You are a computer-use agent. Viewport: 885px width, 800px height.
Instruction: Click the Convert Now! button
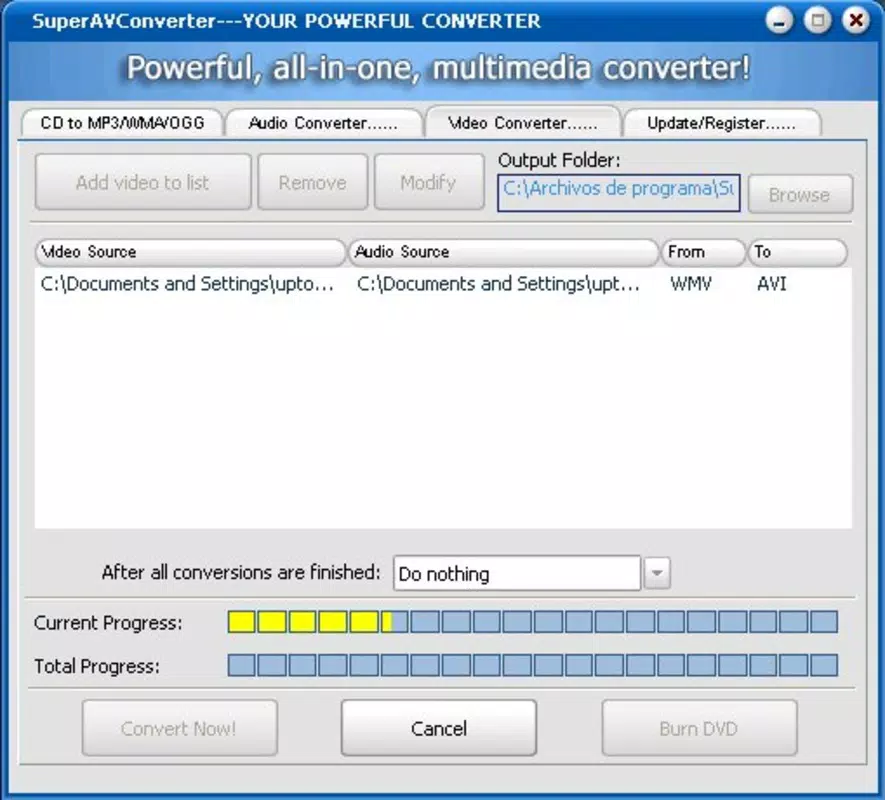click(x=179, y=728)
